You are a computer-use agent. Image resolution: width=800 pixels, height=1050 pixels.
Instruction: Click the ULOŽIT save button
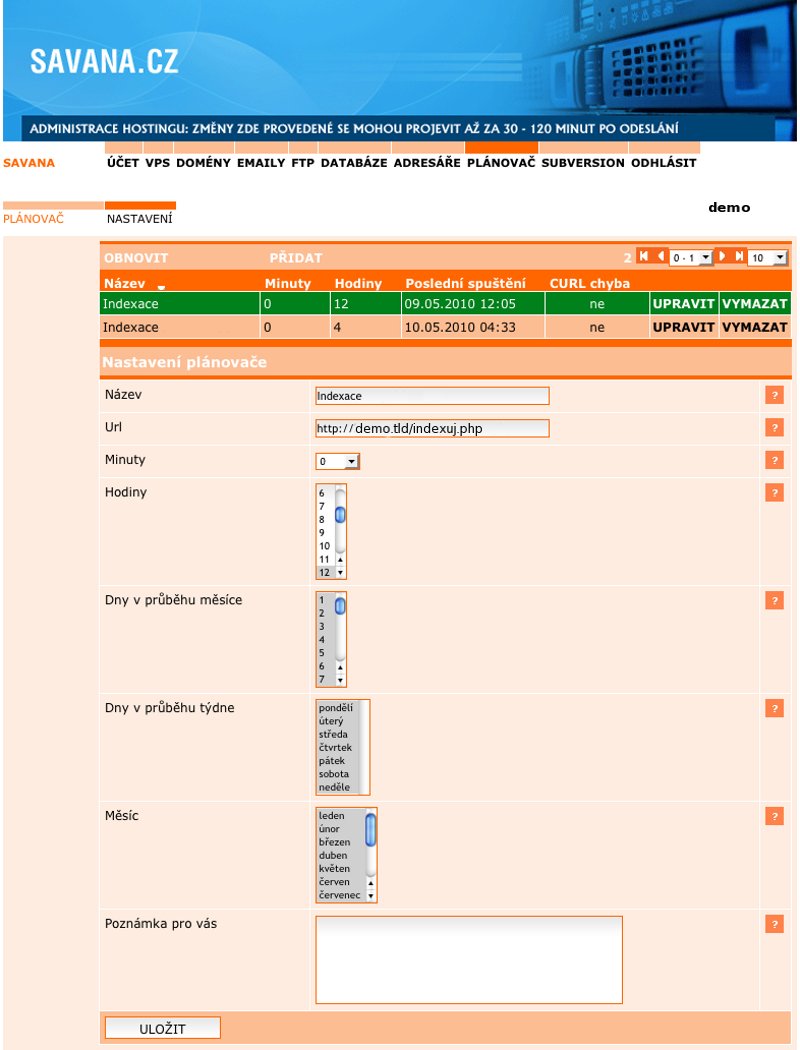pyautogui.click(x=163, y=1029)
